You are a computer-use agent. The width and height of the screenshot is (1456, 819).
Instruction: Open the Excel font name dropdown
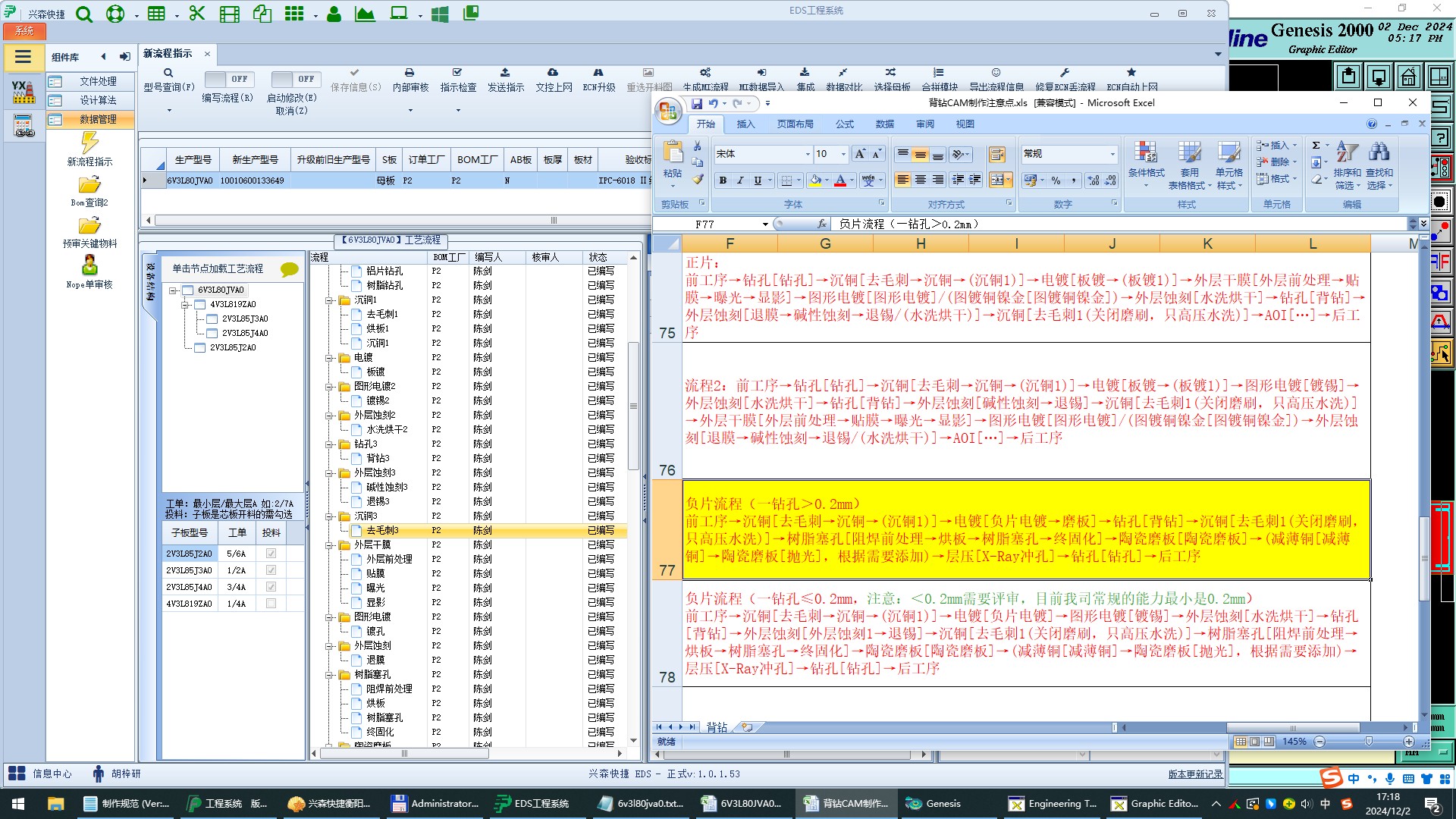[808, 154]
